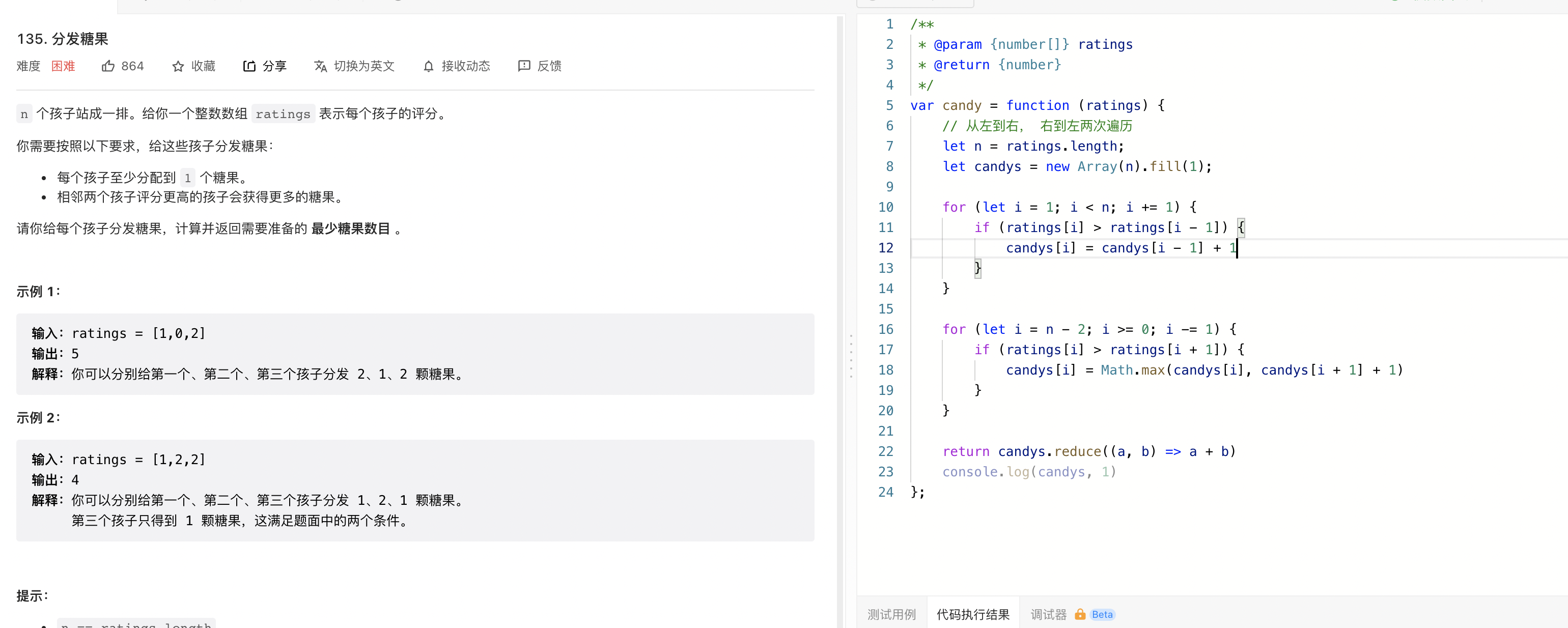Click the feedback icon beside 反馈
The image size is (1568, 628).
click(523, 66)
